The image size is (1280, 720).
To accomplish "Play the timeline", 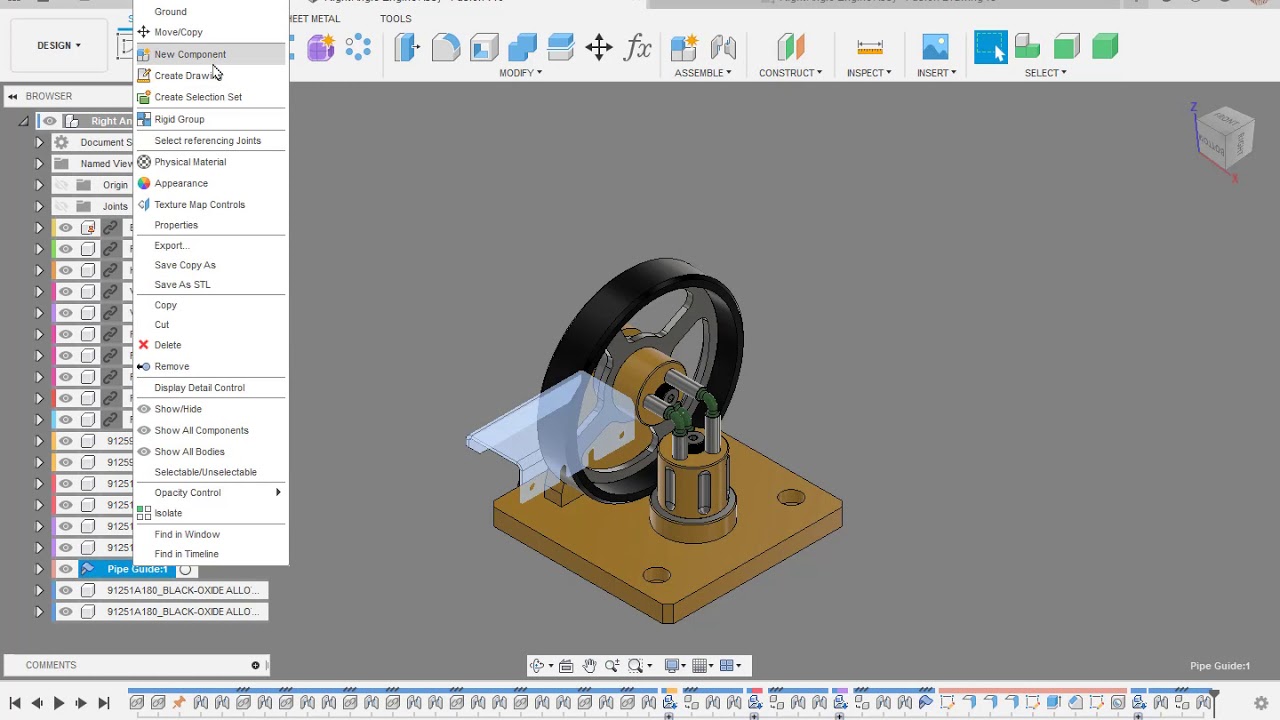I will pos(59,703).
